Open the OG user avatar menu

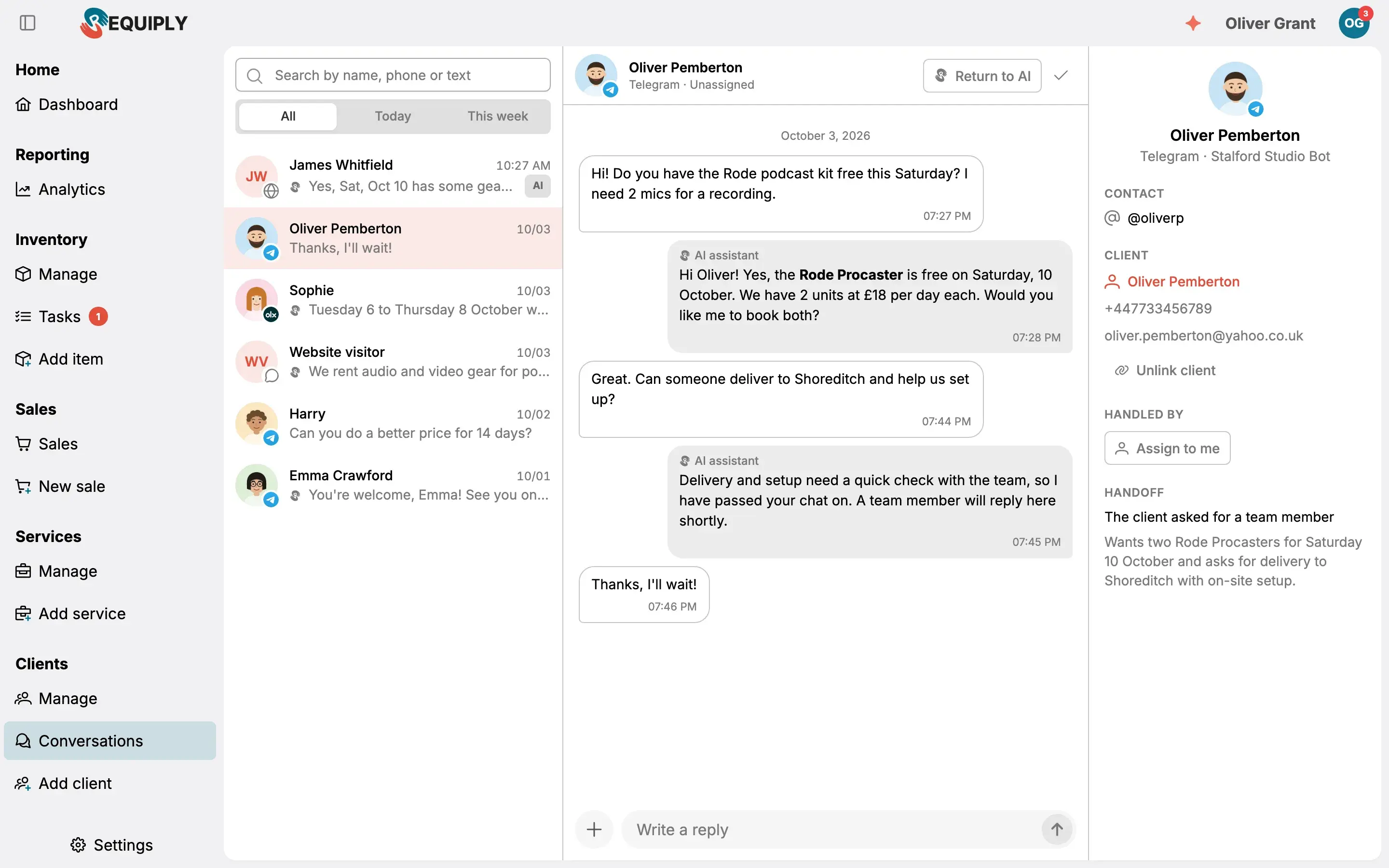[1354, 23]
